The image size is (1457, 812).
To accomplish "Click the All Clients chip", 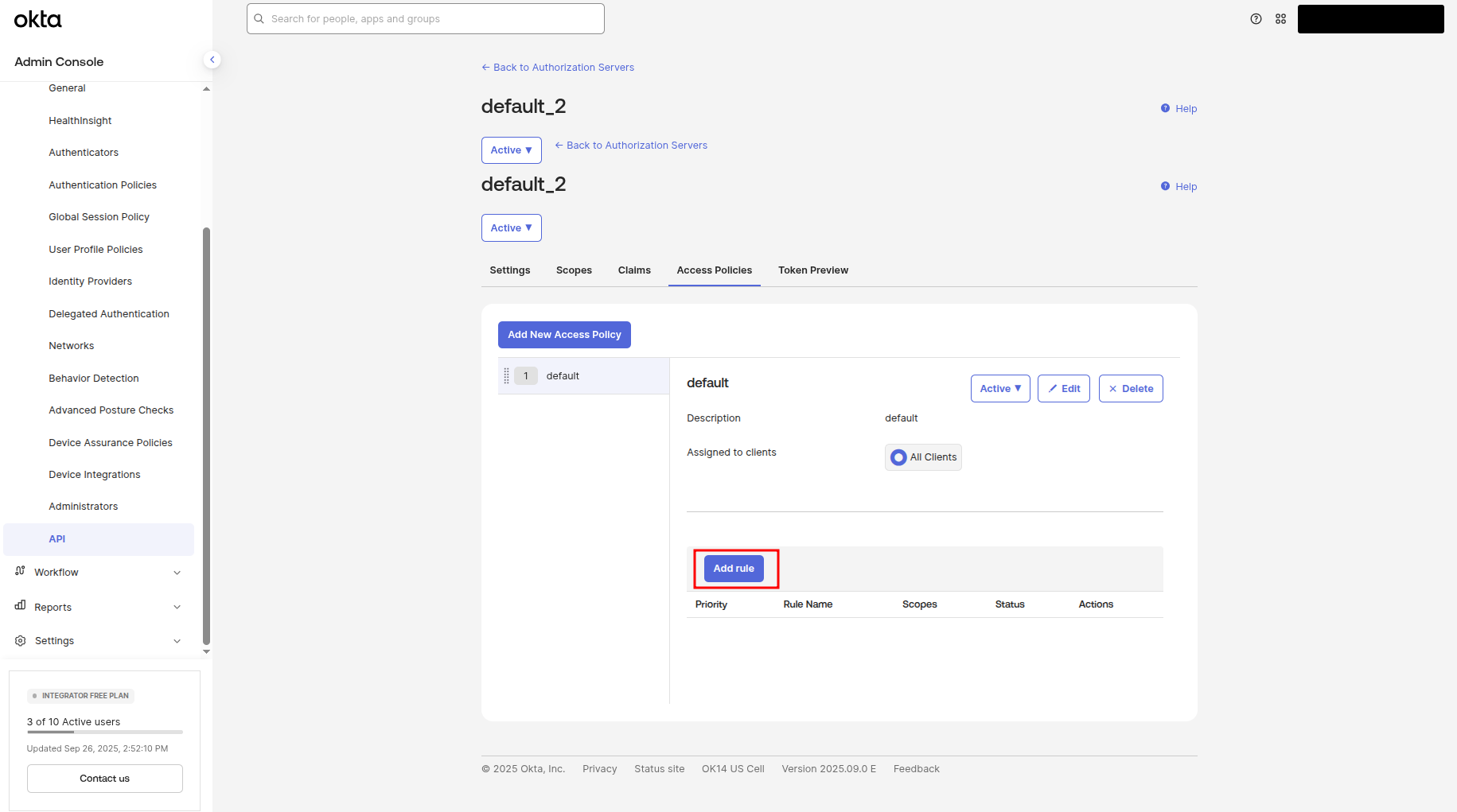I will (923, 457).
